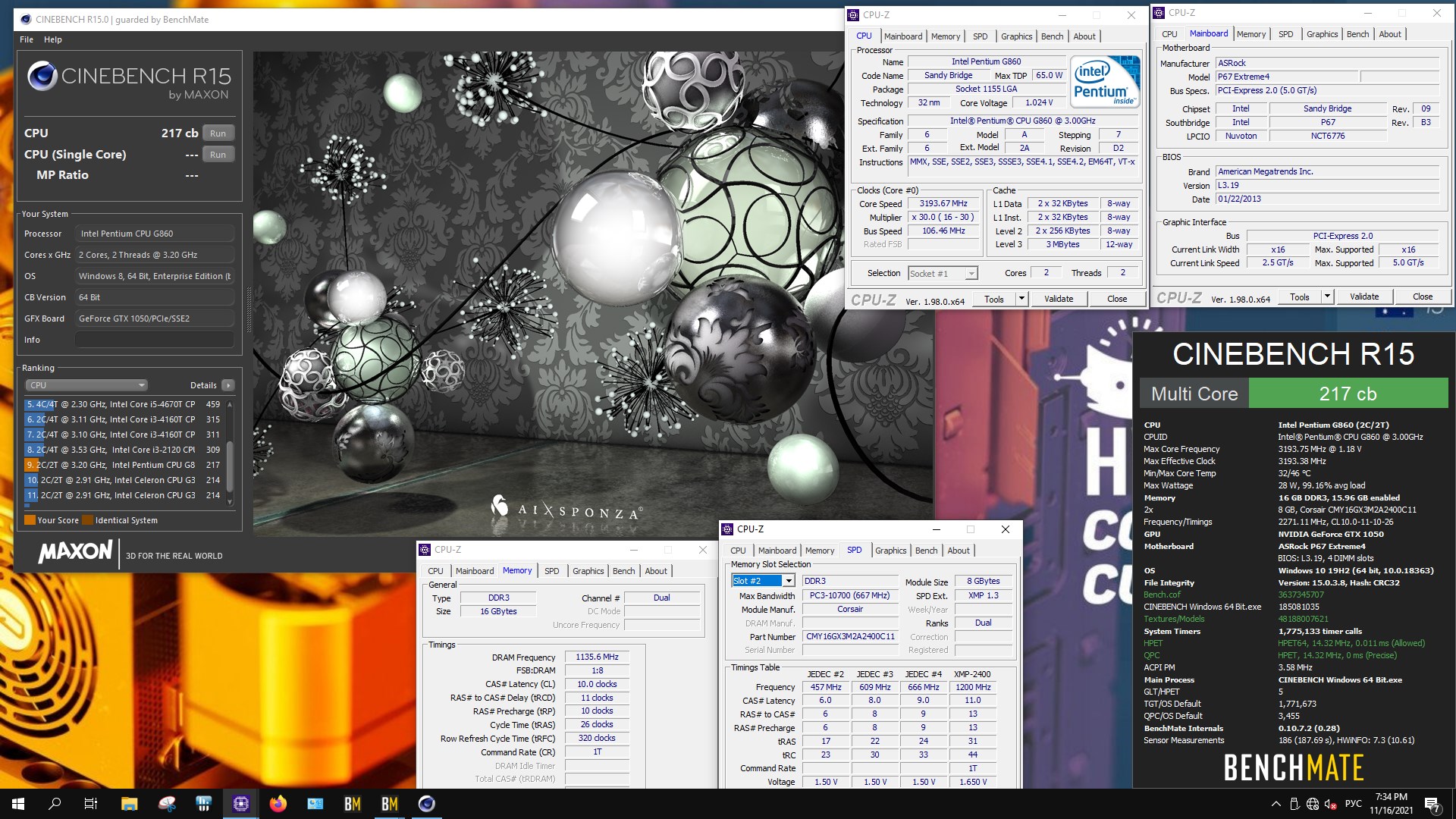Open the РУС language indicator in tray
The image size is (1456, 819).
pos(1353,804)
